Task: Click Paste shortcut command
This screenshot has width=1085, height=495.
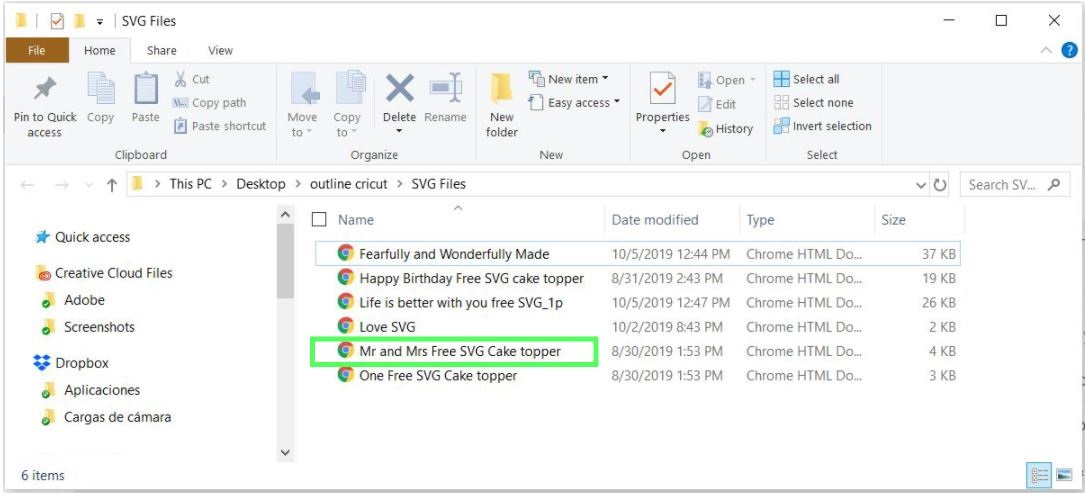Action: tap(219, 126)
